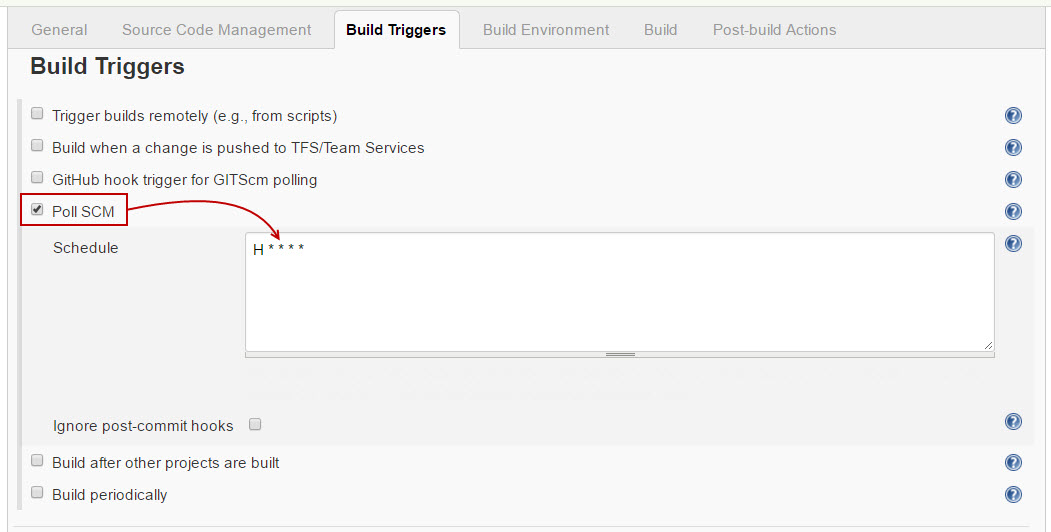The image size is (1051, 532).
Task: Open help for TFS/Team Services trigger
Action: pyautogui.click(x=1013, y=148)
